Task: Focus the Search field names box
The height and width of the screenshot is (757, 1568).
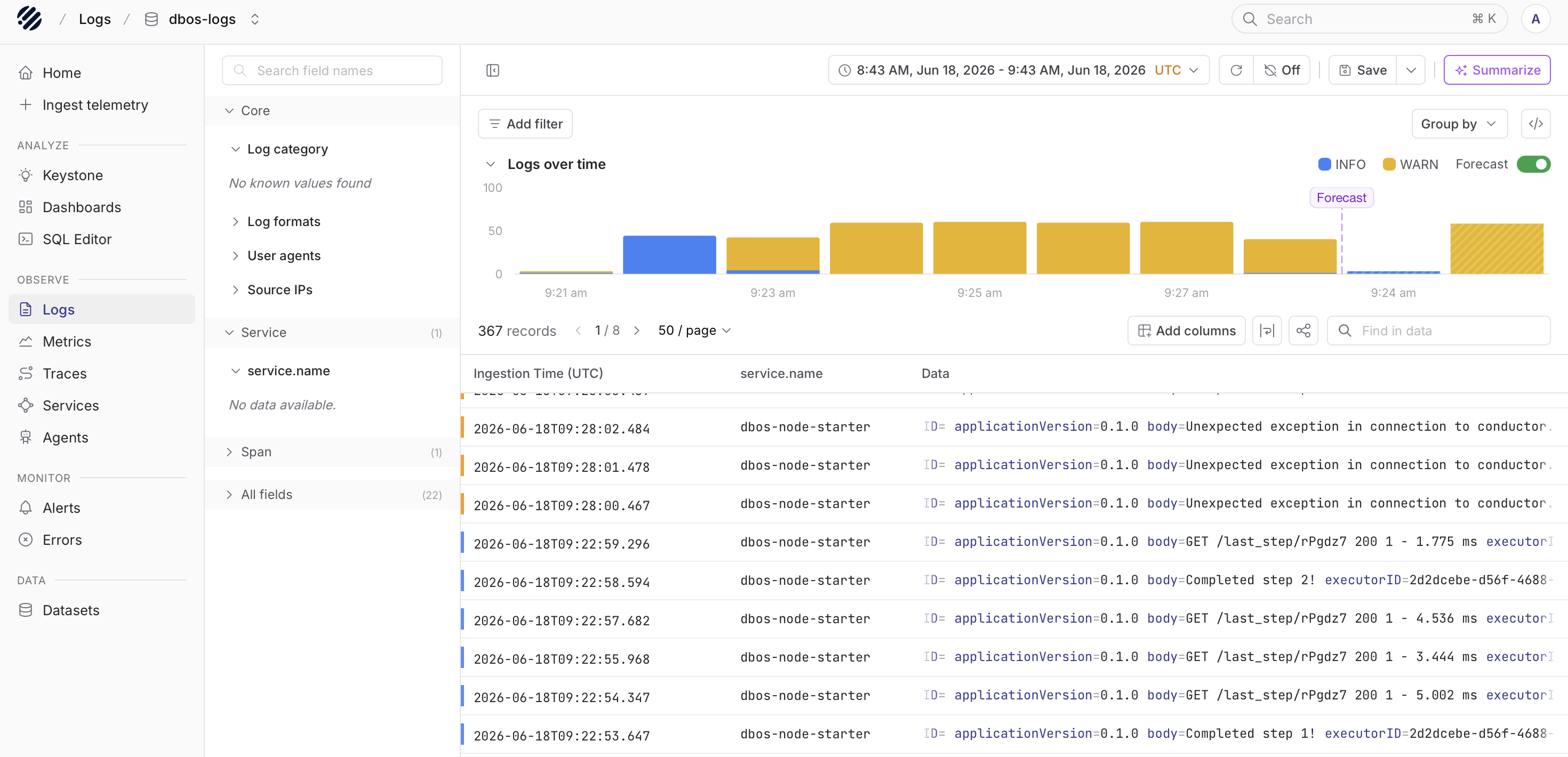Action: [x=332, y=70]
